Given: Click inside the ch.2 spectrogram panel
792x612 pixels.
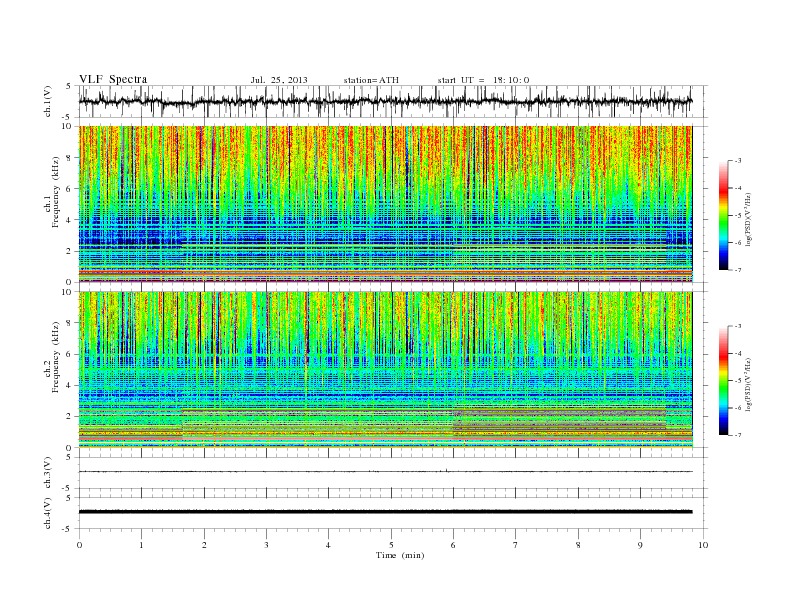Looking at the screenshot, I should [x=385, y=370].
